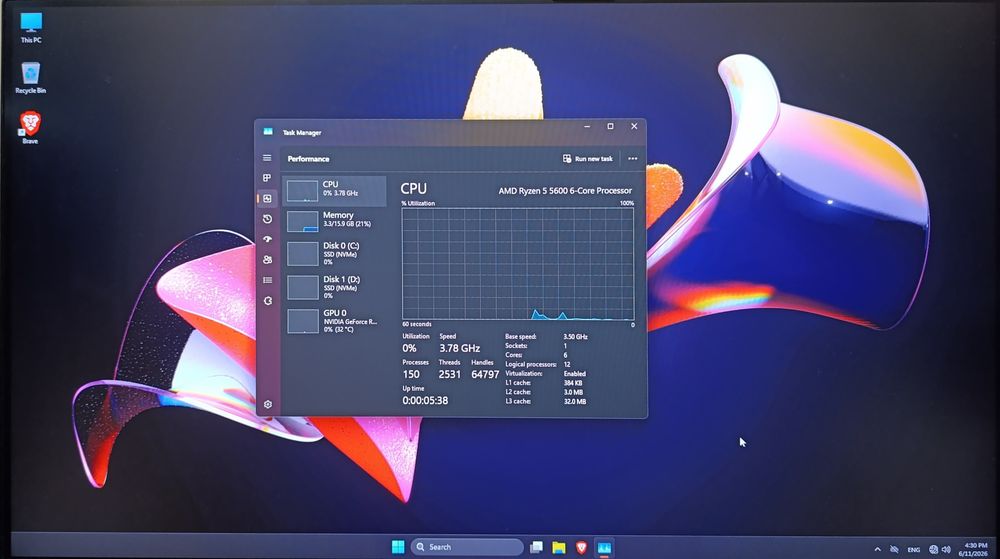Click Run new task button
This screenshot has height=559, width=1000.
tap(587, 159)
